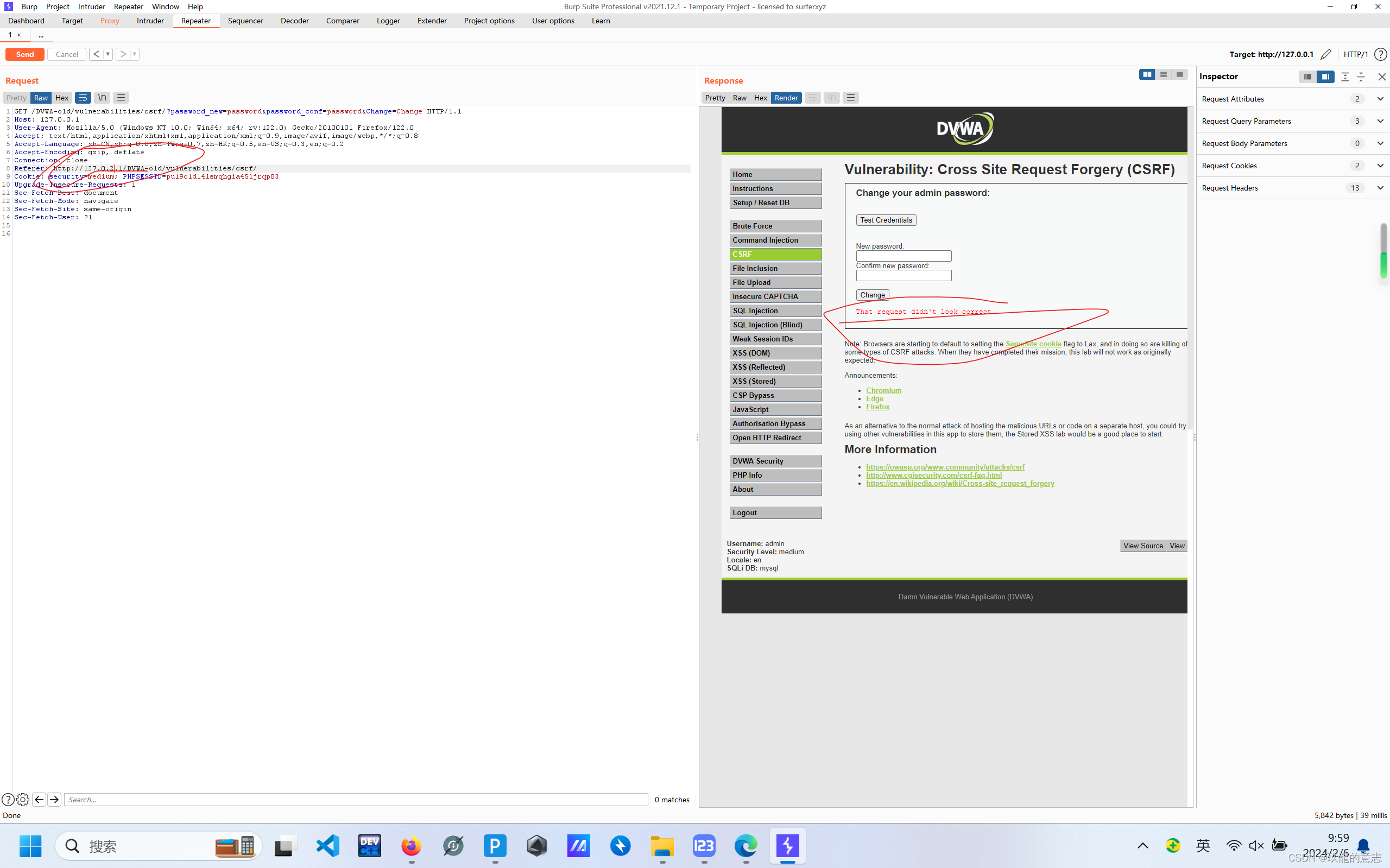1390x868 pixels.
Task: Close Repeater tab 1
Action: coord(19,35)
